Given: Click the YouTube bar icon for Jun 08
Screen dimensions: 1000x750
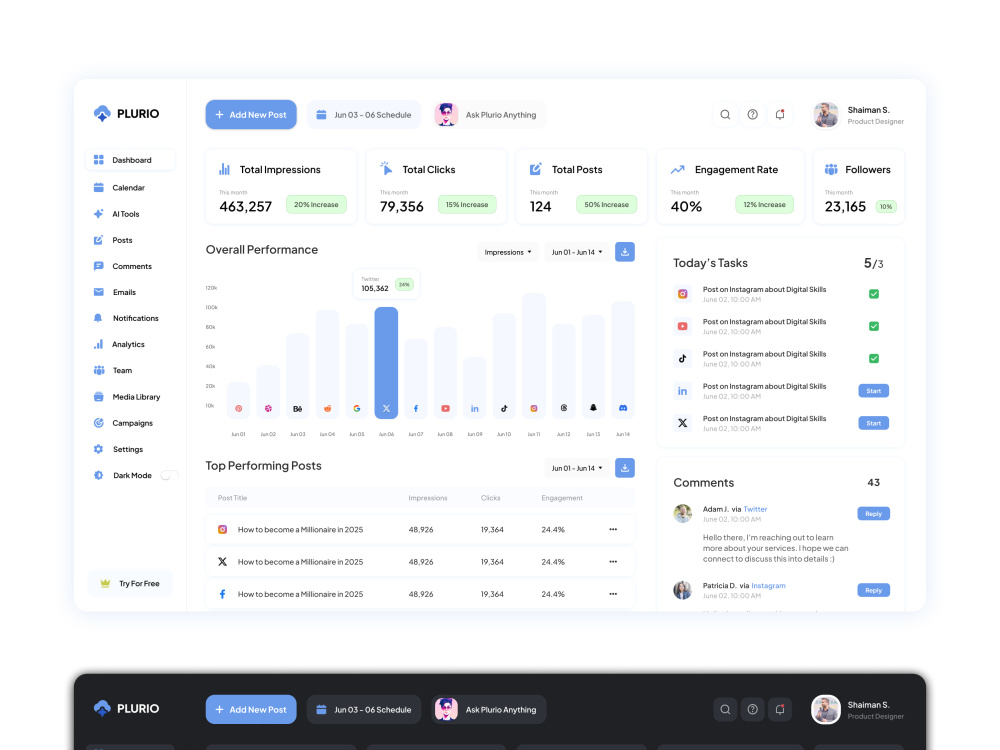Looking at the screenshot, I should pyautogui.click(x=445, y=408).
